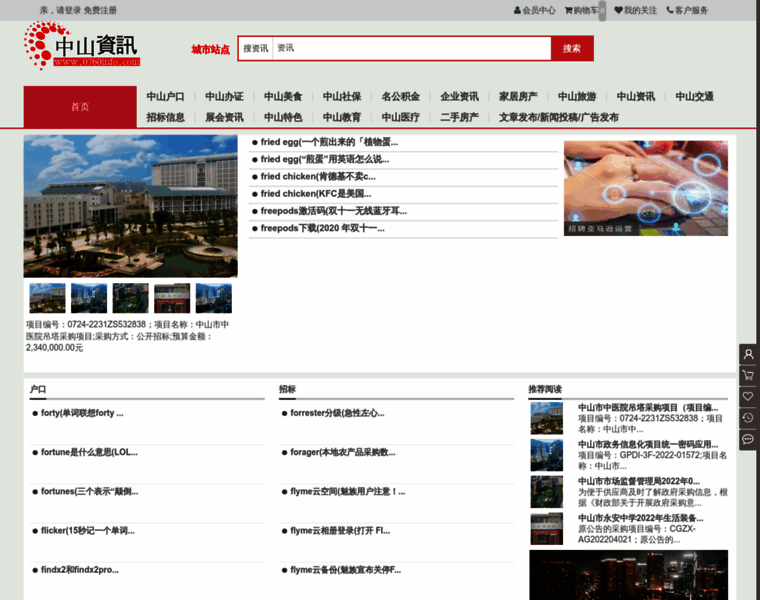This screenshot has width=760, height=600.
Task: Open the shopping cart icon in right sidebar
Action: tap(748, 375)
